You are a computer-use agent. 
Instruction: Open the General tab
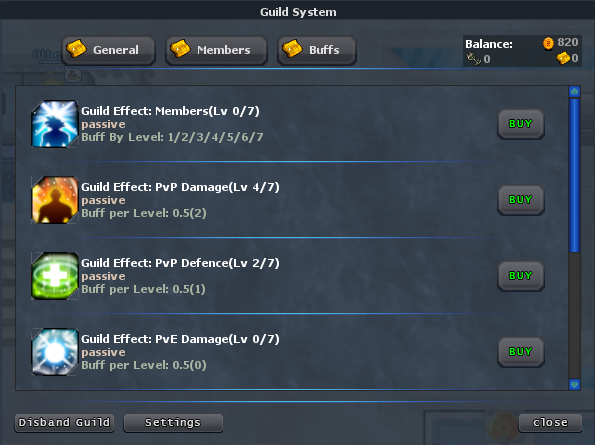coord(109,50)
